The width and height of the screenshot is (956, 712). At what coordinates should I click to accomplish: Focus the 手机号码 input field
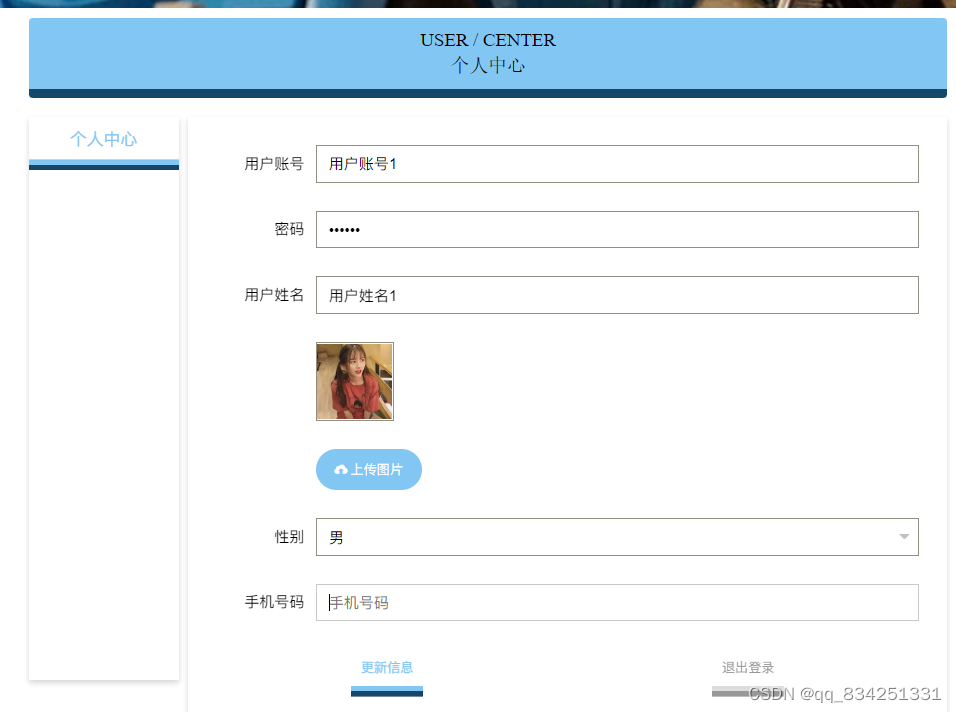click(x=617, y=602)
